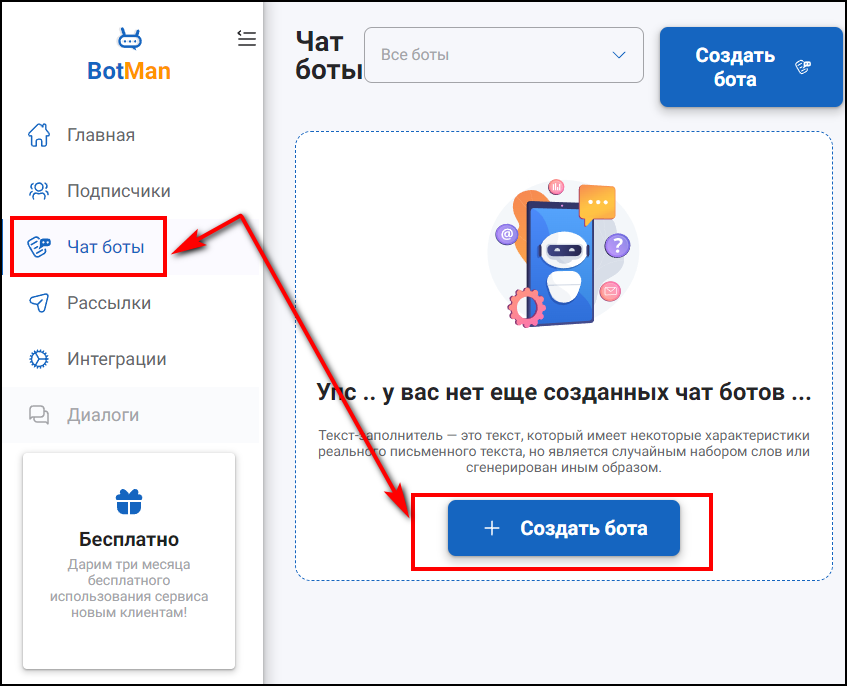Image resolution: width=847 pixels, height=686 pixels.
Task: Click the central + Создать бота button
Action: pyautogui.click(x=563, y=528)
